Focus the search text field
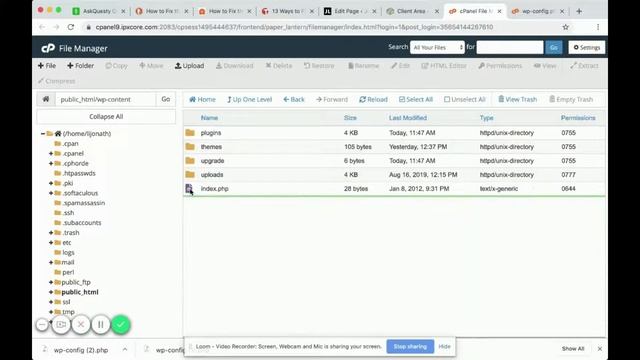This screenshot has width=640, height=360. [x=510, y=47]
